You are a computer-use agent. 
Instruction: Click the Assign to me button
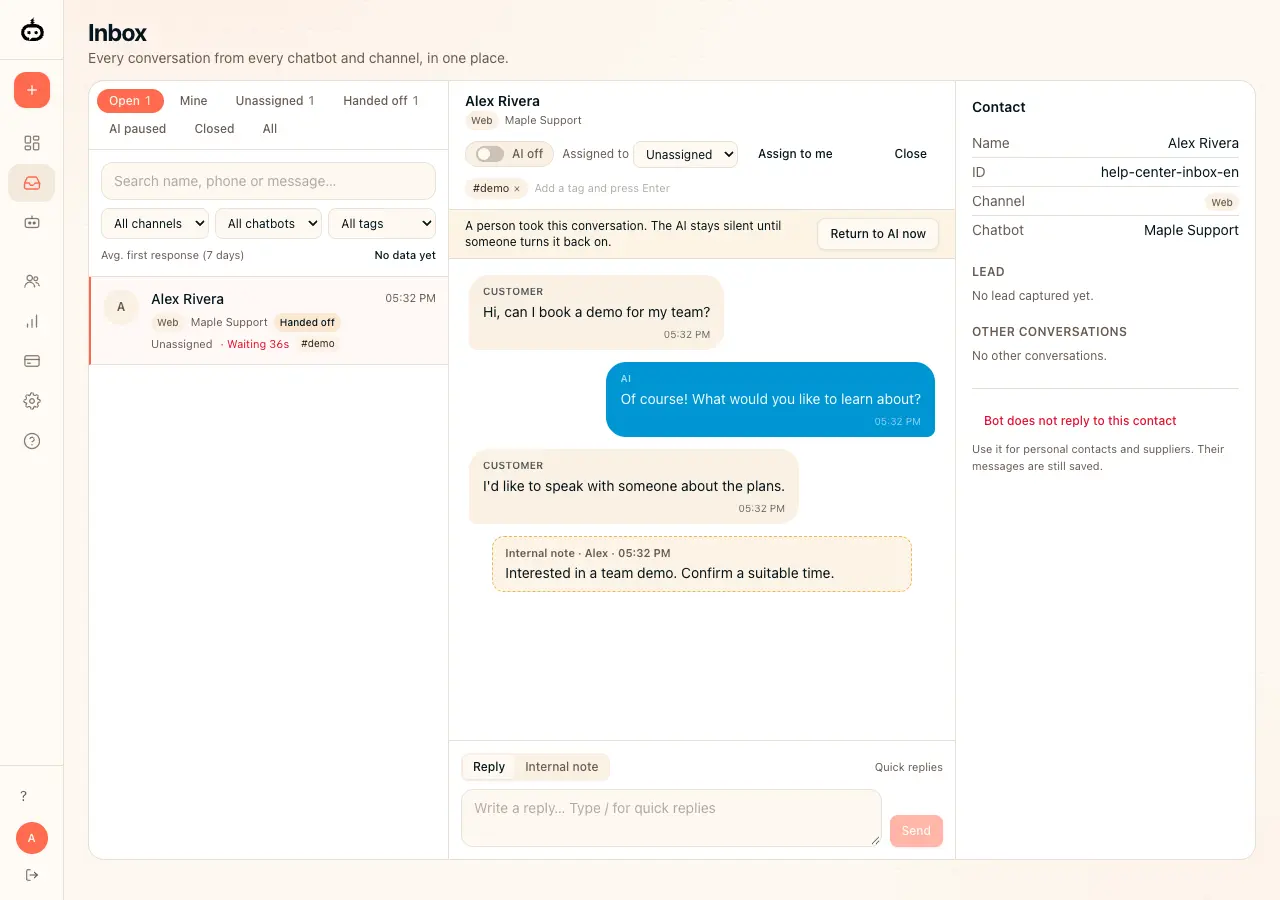795,154
